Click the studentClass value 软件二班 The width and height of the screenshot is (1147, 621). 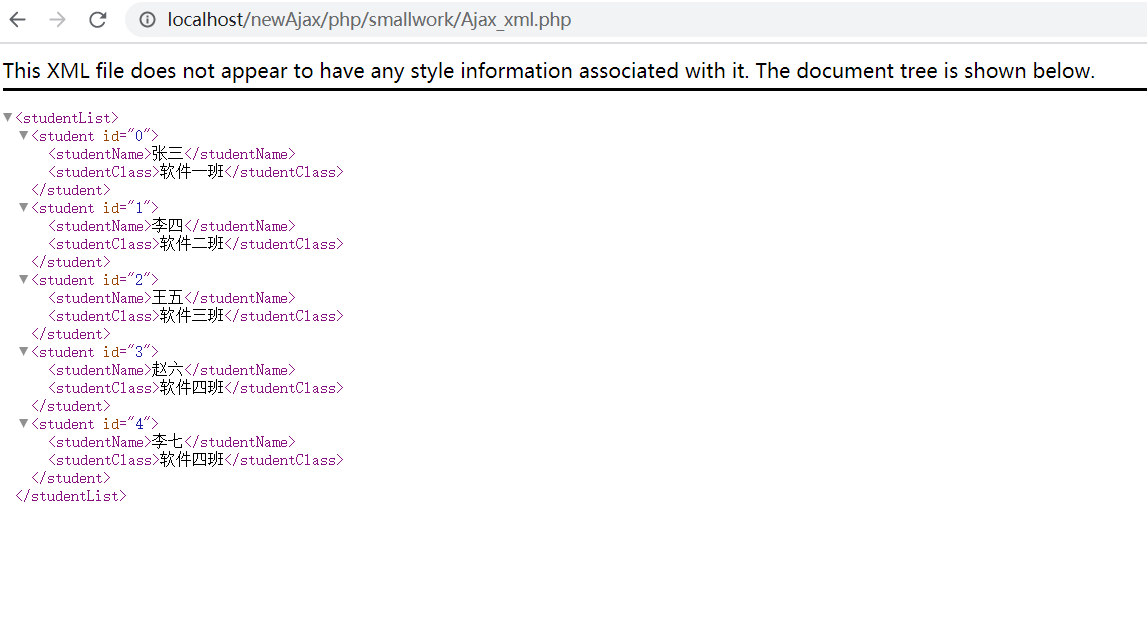pyautogui.click(x=192, y=244)
